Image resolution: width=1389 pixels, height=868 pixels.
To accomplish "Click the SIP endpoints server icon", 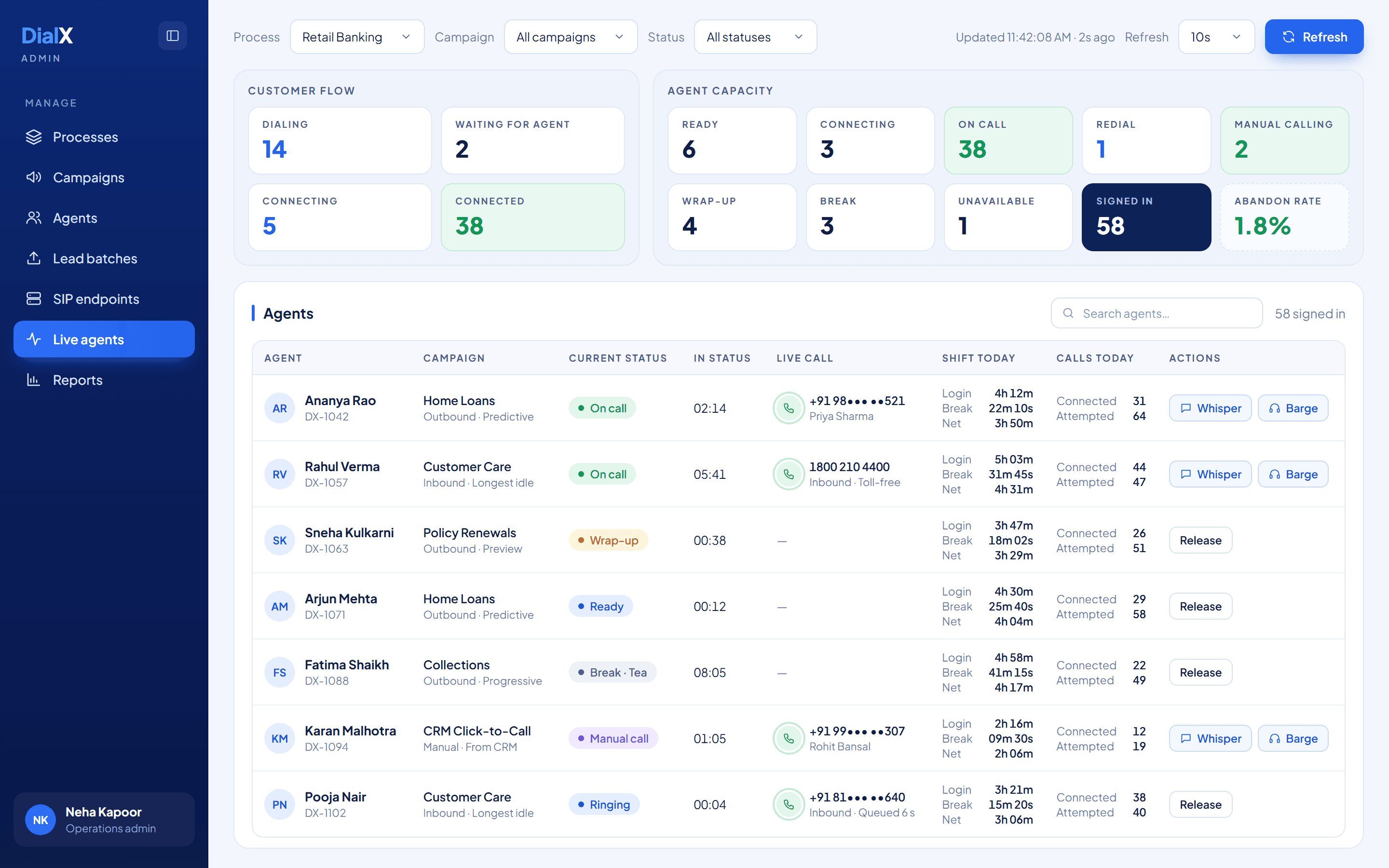I will pyautogui.click(x=34, y=298).
